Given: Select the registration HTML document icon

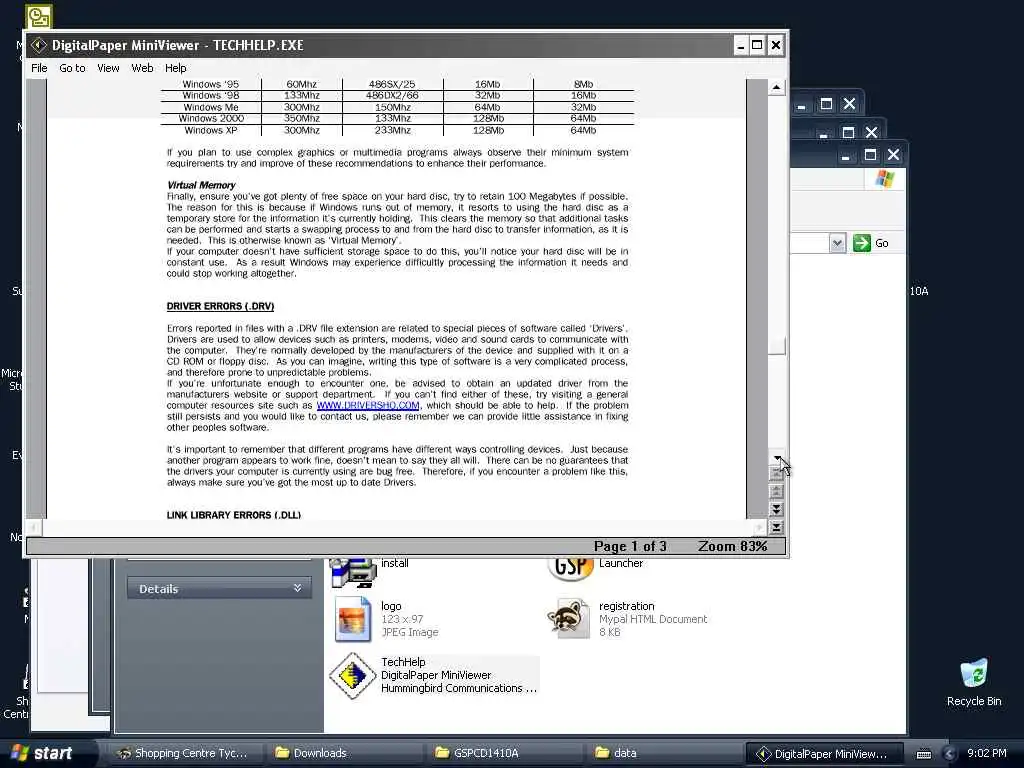Looking at the screenshot, I should (568, 618).
